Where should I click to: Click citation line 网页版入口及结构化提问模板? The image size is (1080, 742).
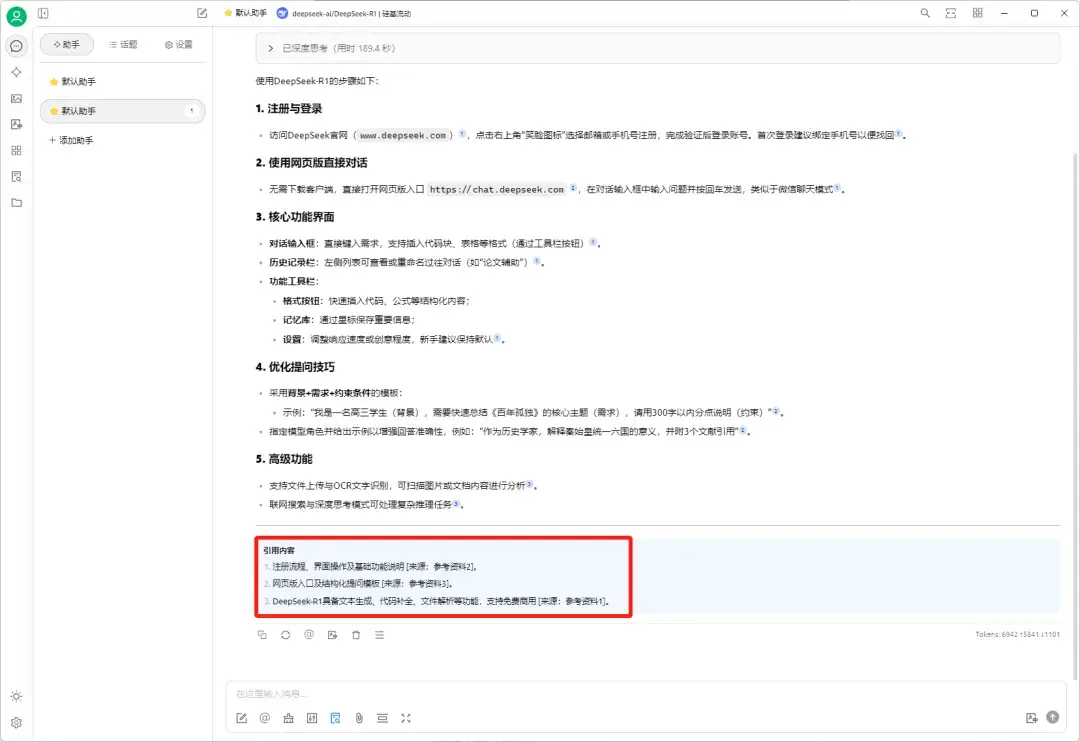[x=362, y=584]
